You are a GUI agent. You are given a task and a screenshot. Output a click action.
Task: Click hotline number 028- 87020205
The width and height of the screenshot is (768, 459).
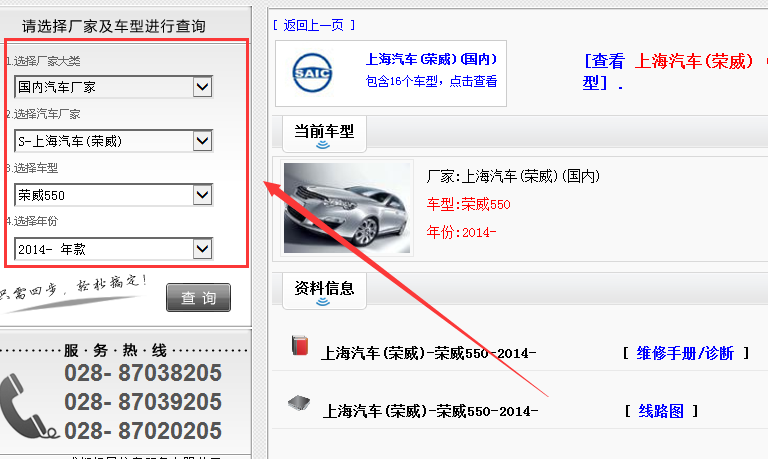click(x=143, y=431)
